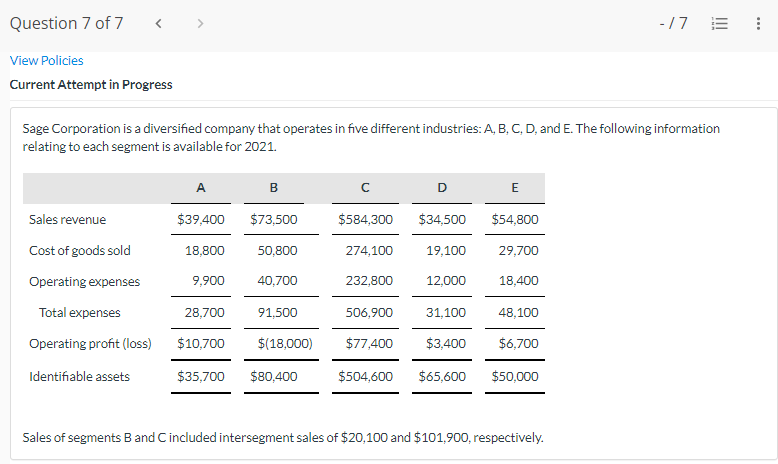Click Current Attempt in Progress text
This screenshot has height=464, width=778.
point(91,85)
